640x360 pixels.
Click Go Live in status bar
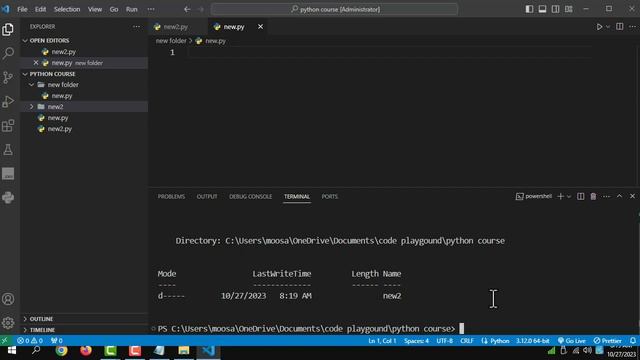click(572, 340)
